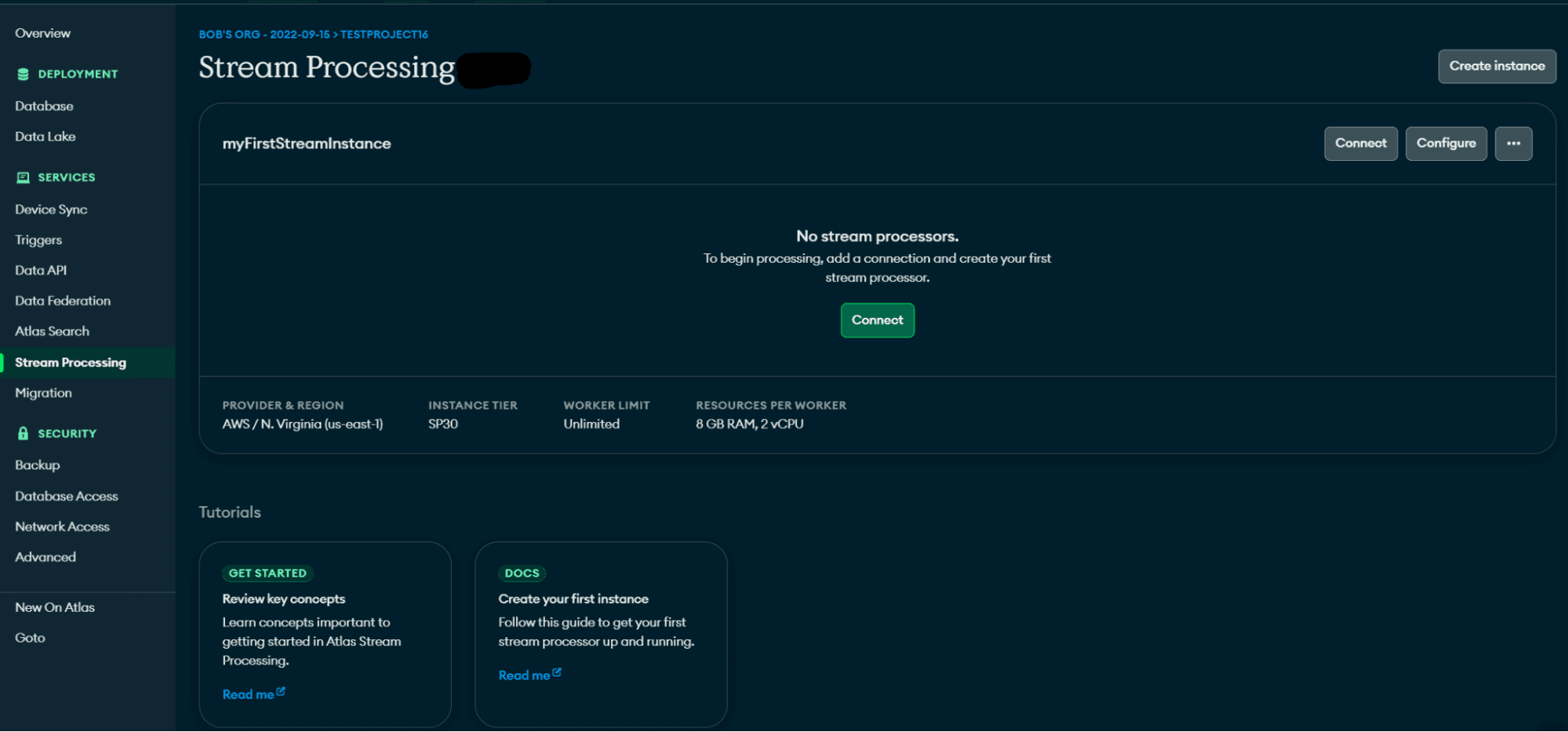Image resolution: width=1568 pixels, height=732 pixels.
Task: Click the Services monitor icon in sidebar
Action: 23,177
